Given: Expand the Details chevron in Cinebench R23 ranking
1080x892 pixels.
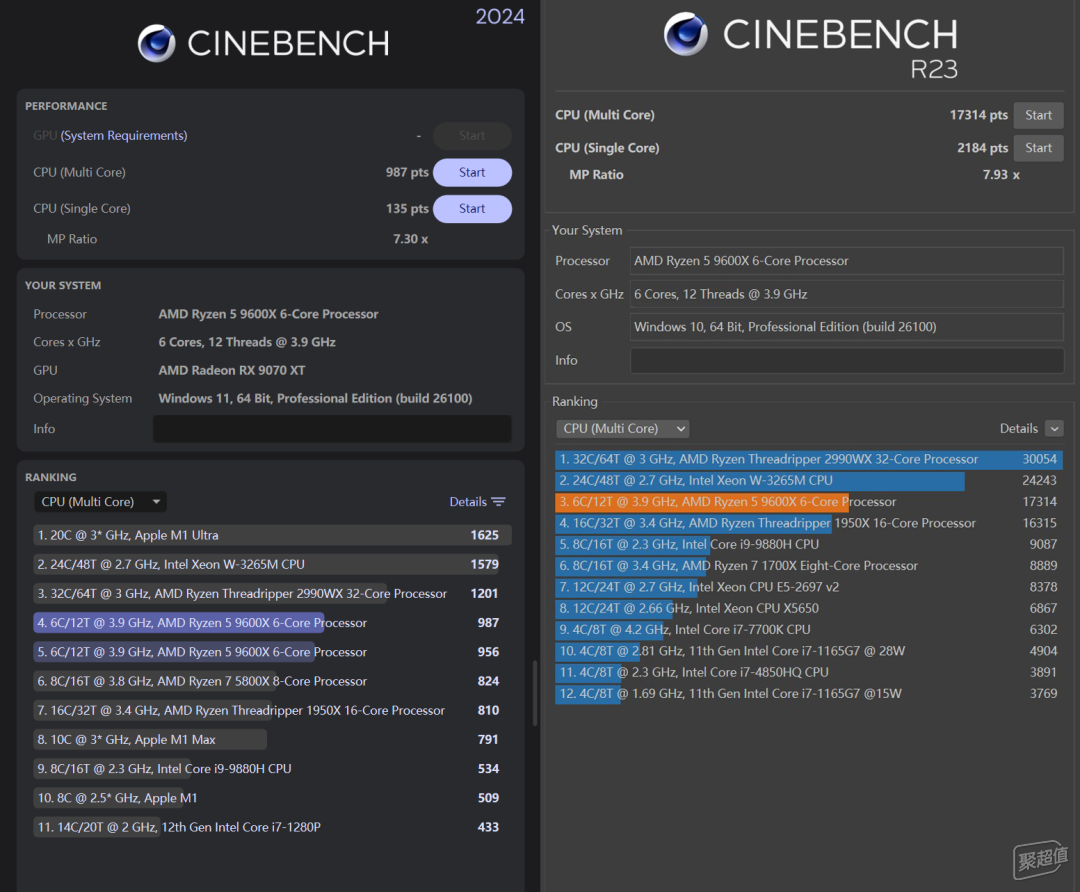Looking at the screenshot, I should pos(1054,428).
